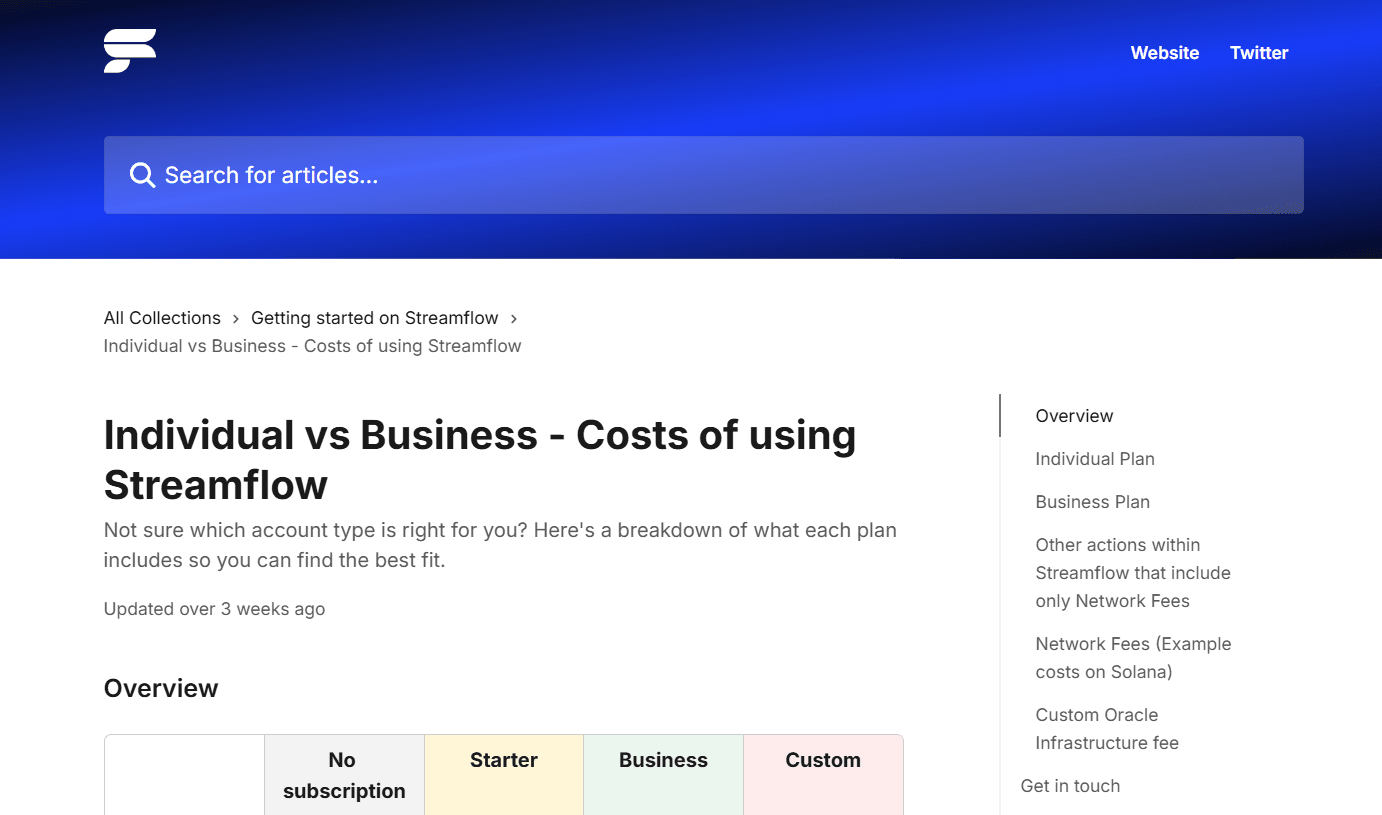The height and width of the screenshot is (815, 1382).
Task: Click the Overview section heading
Action: [x=161, y=688]
